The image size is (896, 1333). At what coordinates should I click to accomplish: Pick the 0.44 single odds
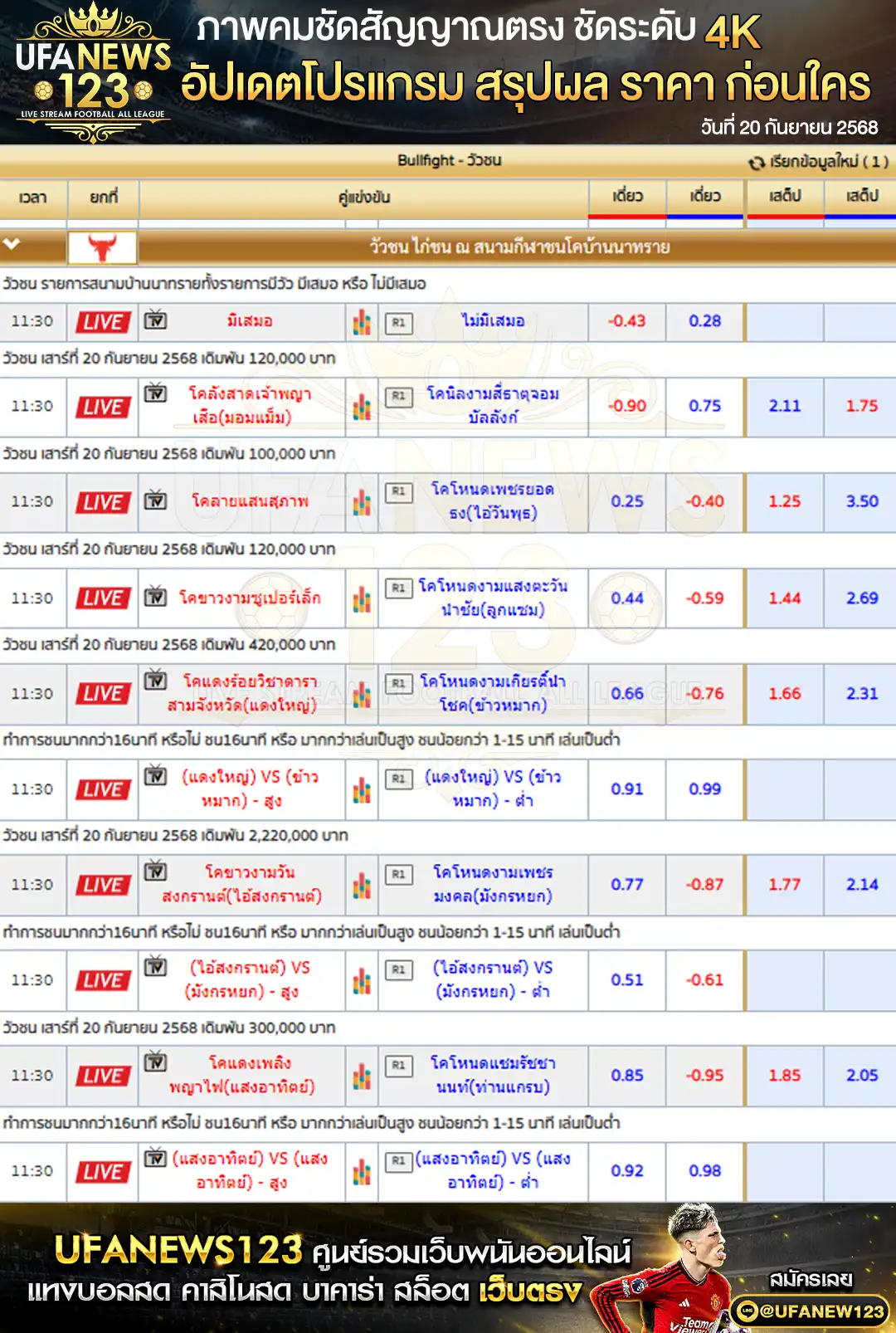click(x=627, y=598)
